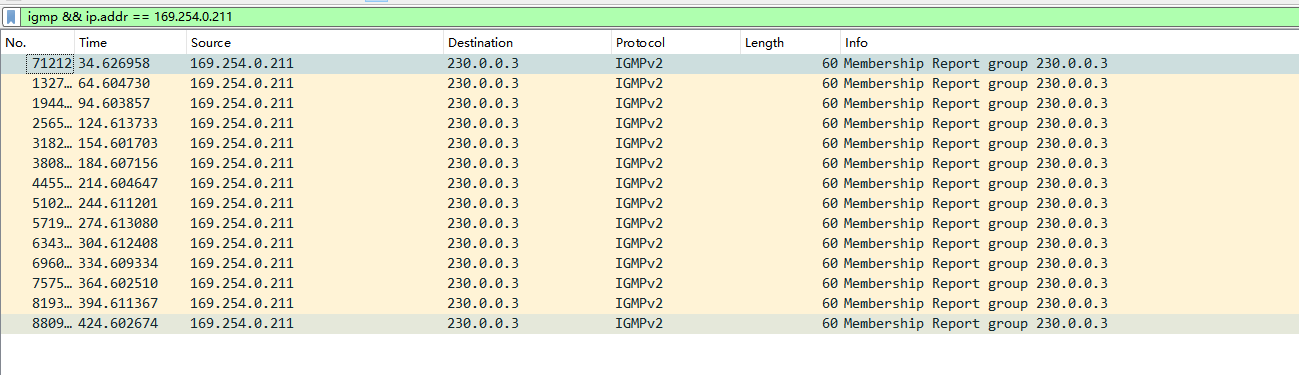Select packet at time 424.602674
This screenshot has width=1299, height=375.
pos(649,323)
